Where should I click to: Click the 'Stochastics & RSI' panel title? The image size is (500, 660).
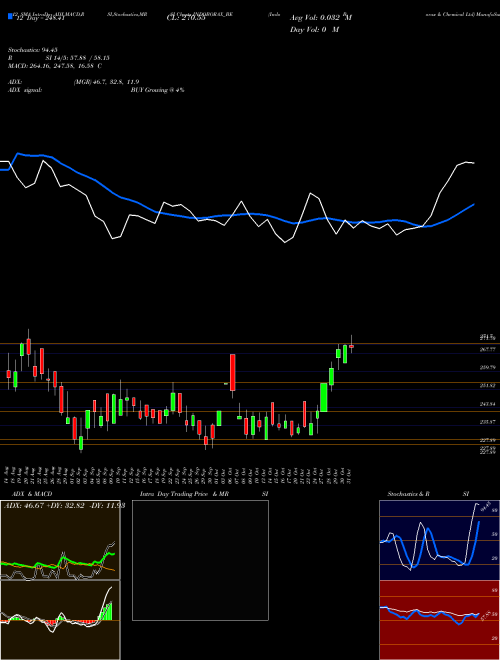pos(428,494)
